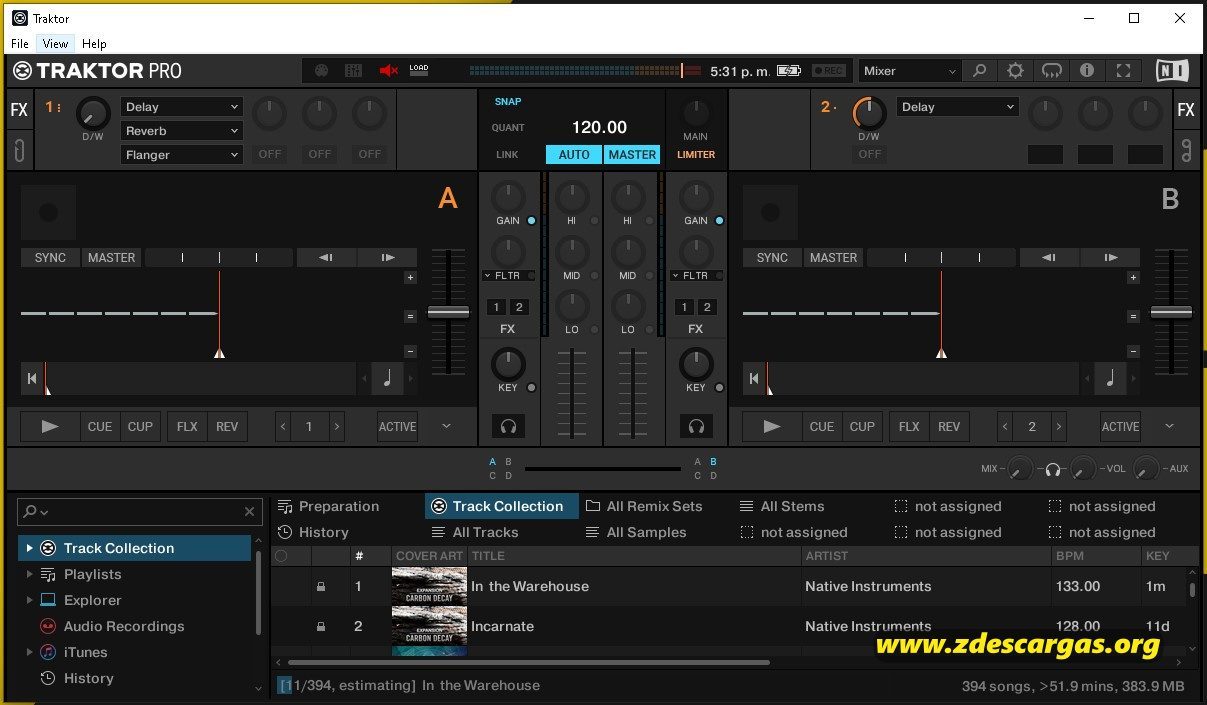
Task: Toggle AUTO master clock mode
Action: coord(574,155)
